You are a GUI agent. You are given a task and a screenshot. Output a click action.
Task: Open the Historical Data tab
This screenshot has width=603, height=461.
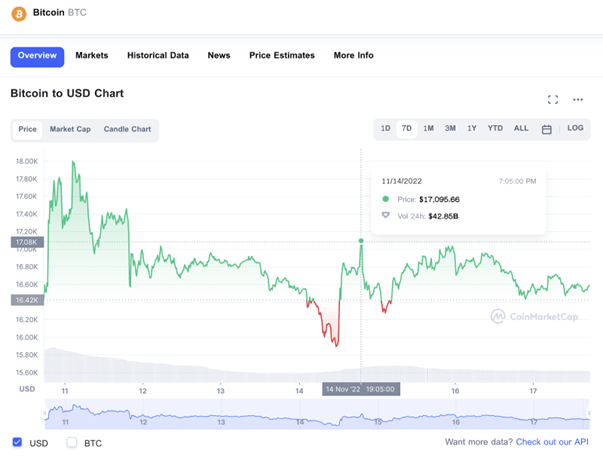coord(158,56)
